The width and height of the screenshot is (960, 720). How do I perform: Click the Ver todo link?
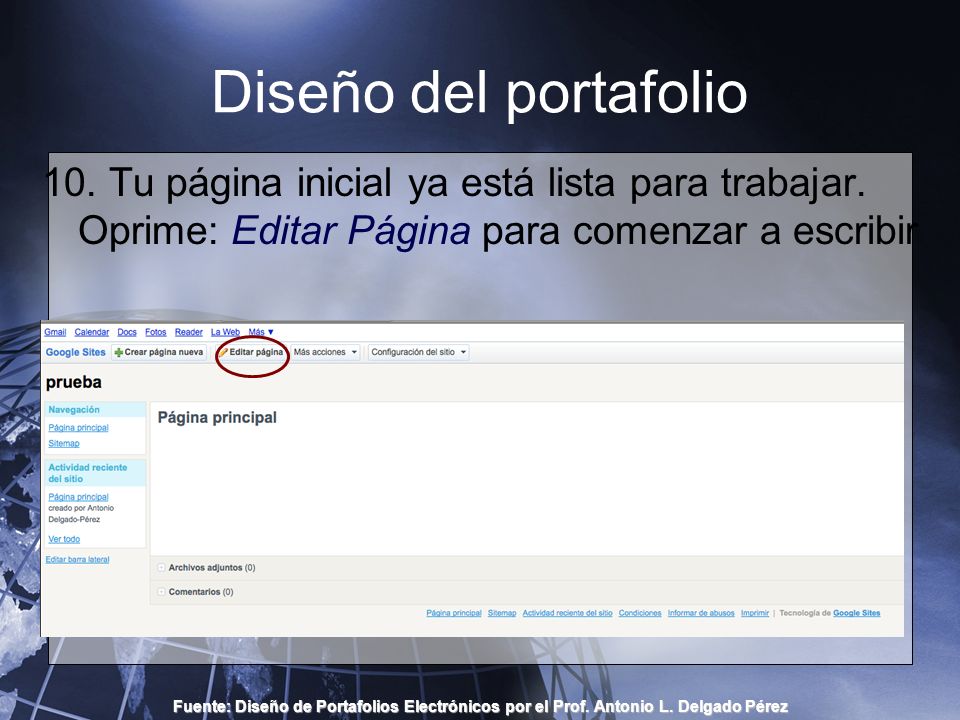(64, 539)
